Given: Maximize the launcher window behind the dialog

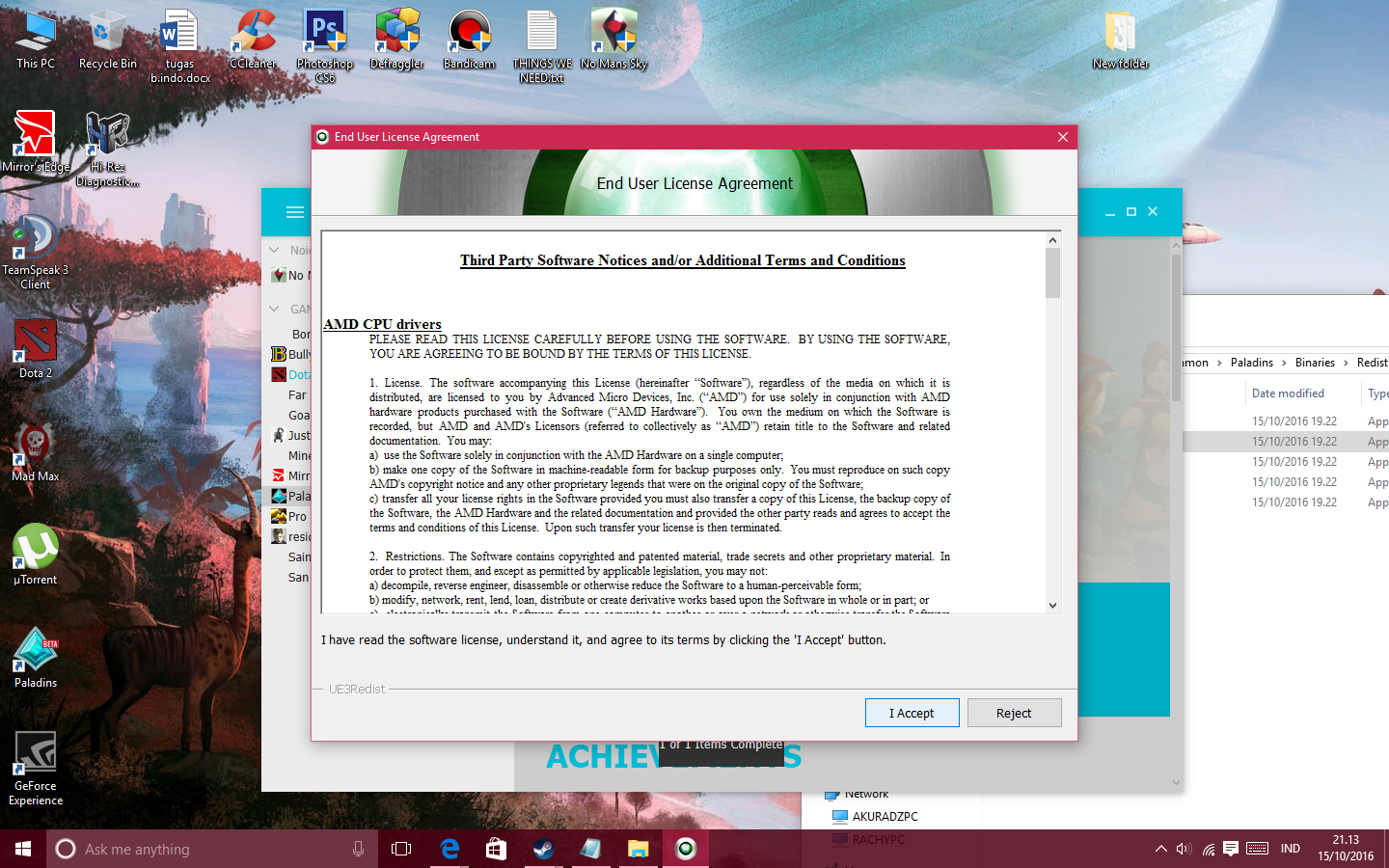Looking at the screenshot, I should 1131,212.
